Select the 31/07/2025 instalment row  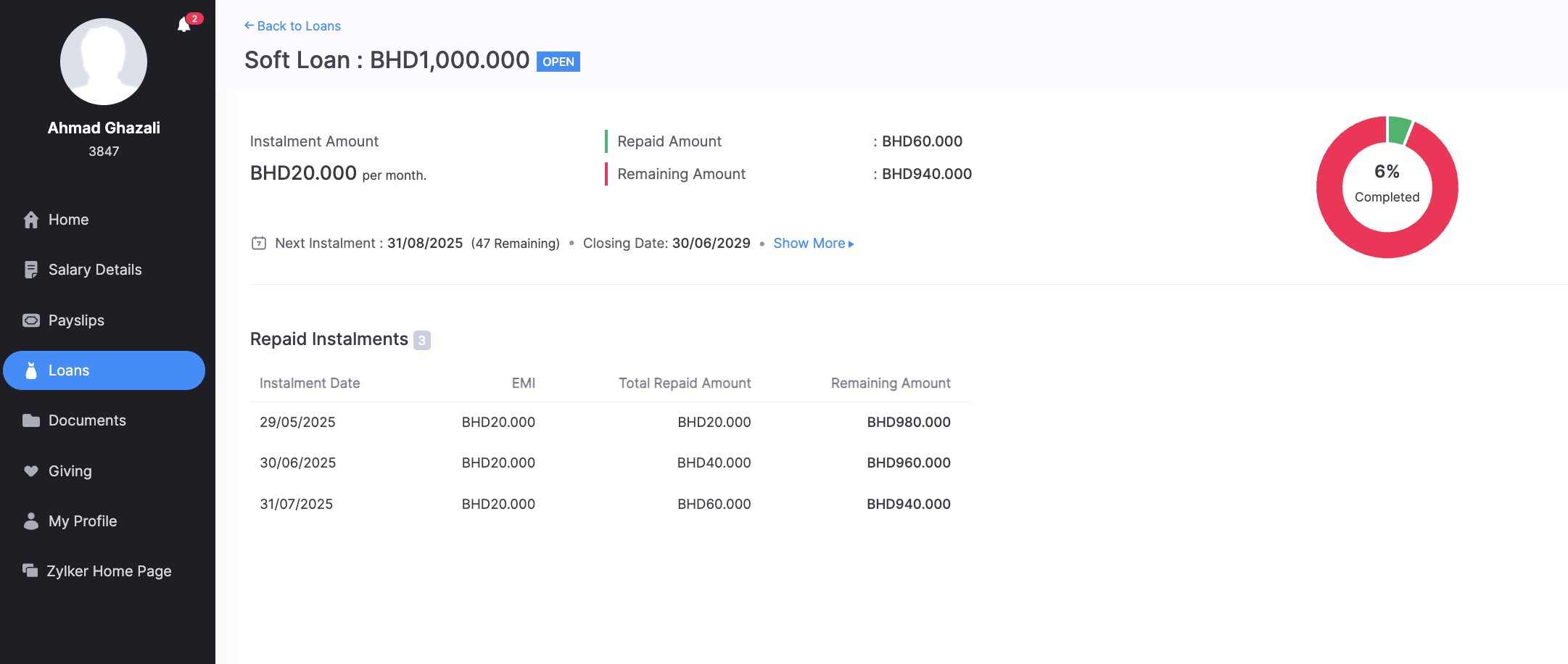pyautogui.click(x=609, y=504)
